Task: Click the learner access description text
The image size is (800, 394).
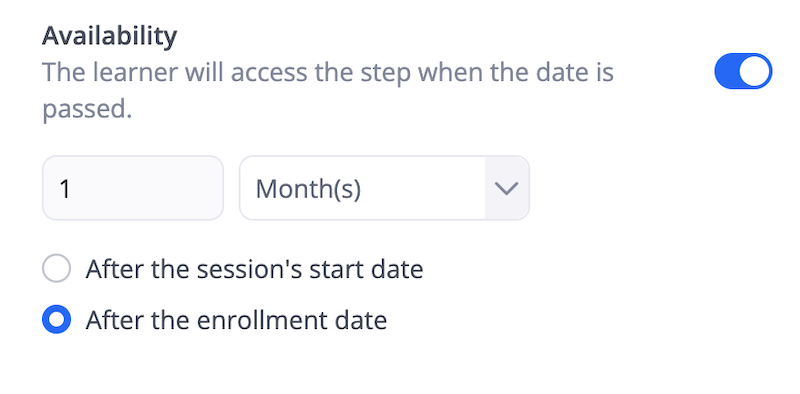Action: click(328, 91)
